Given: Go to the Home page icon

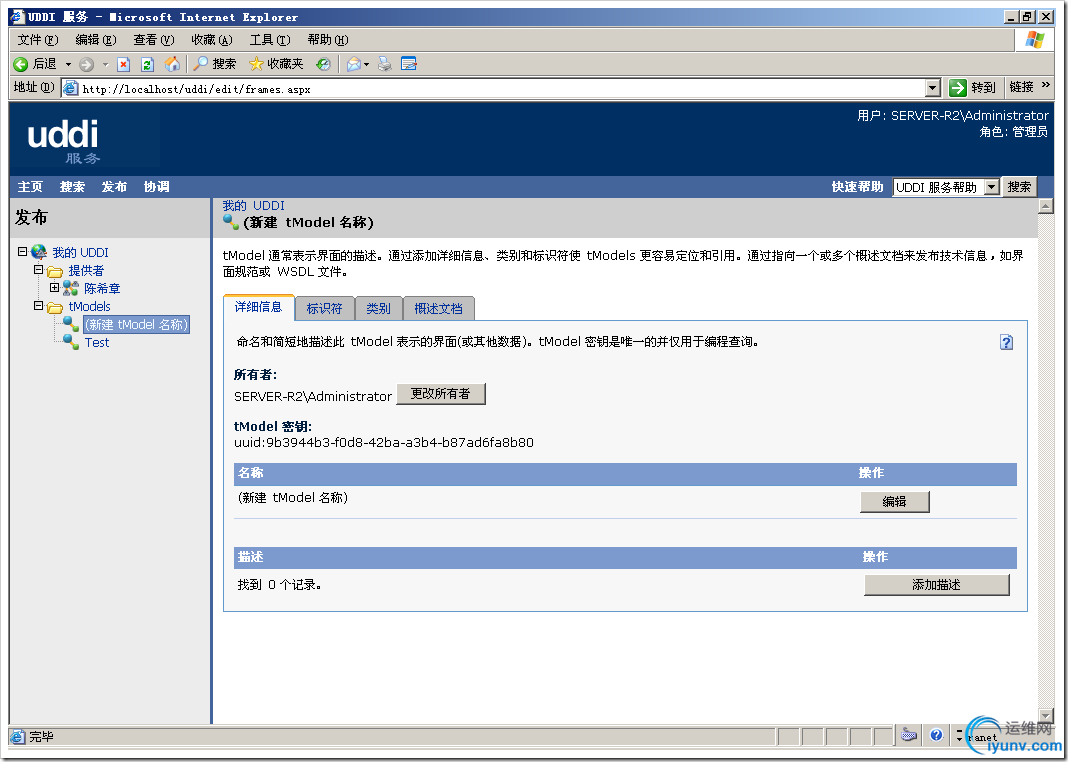Looking at the screenshot, I should (x=172, y=64).
